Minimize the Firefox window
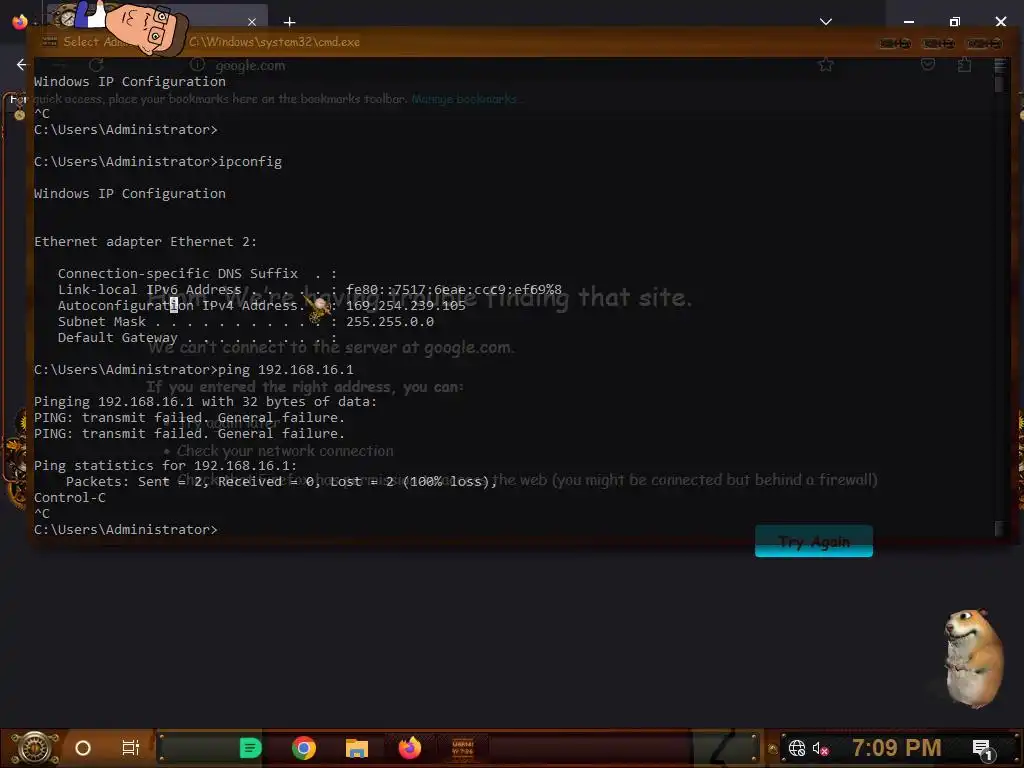Viewport: 1024px width, 768px height. [908, 22]
